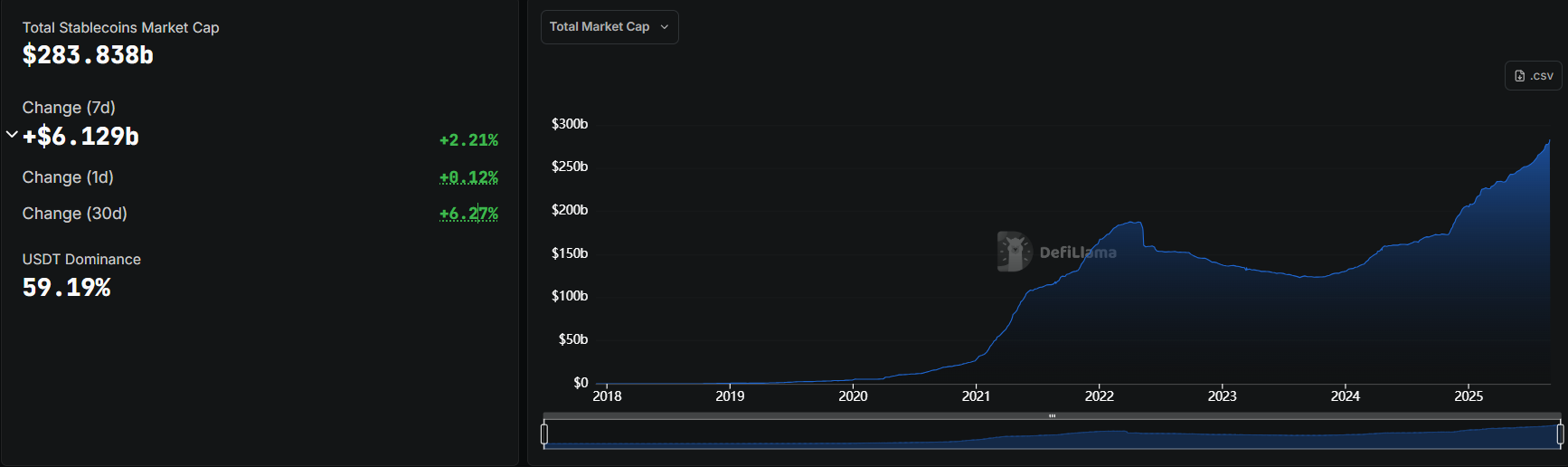Image resolution: width=1568 pixels, height=467 pixels.
Task: Click the $300b gridline label
Action: click(570, 124)
